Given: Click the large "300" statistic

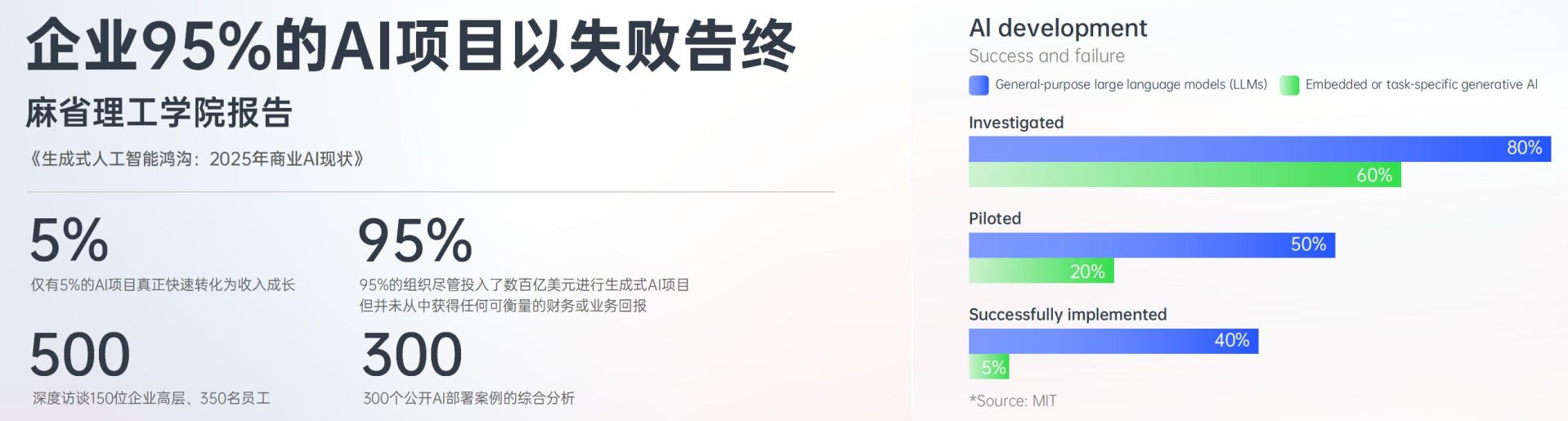Looking at the screenshot, I should [412, 355].
